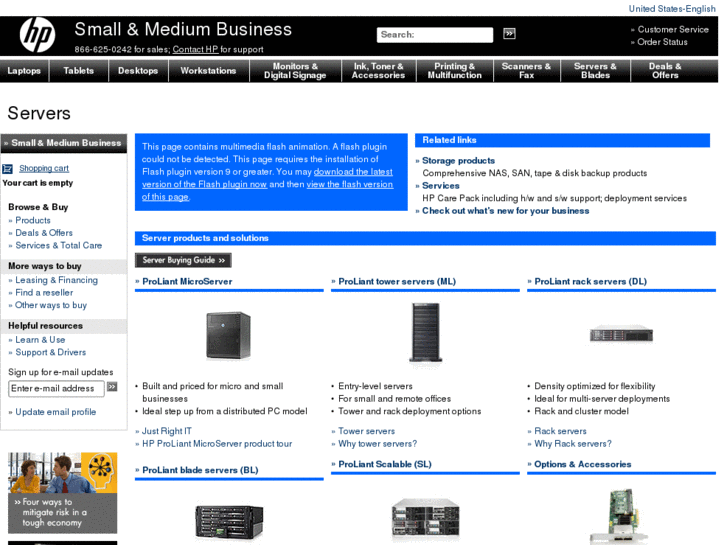The width and height of the screenshot is (727, 545).
Task: Open ProLiant tower servers (ML) heading
Action: pyautogui.click(x=397, y=282)
